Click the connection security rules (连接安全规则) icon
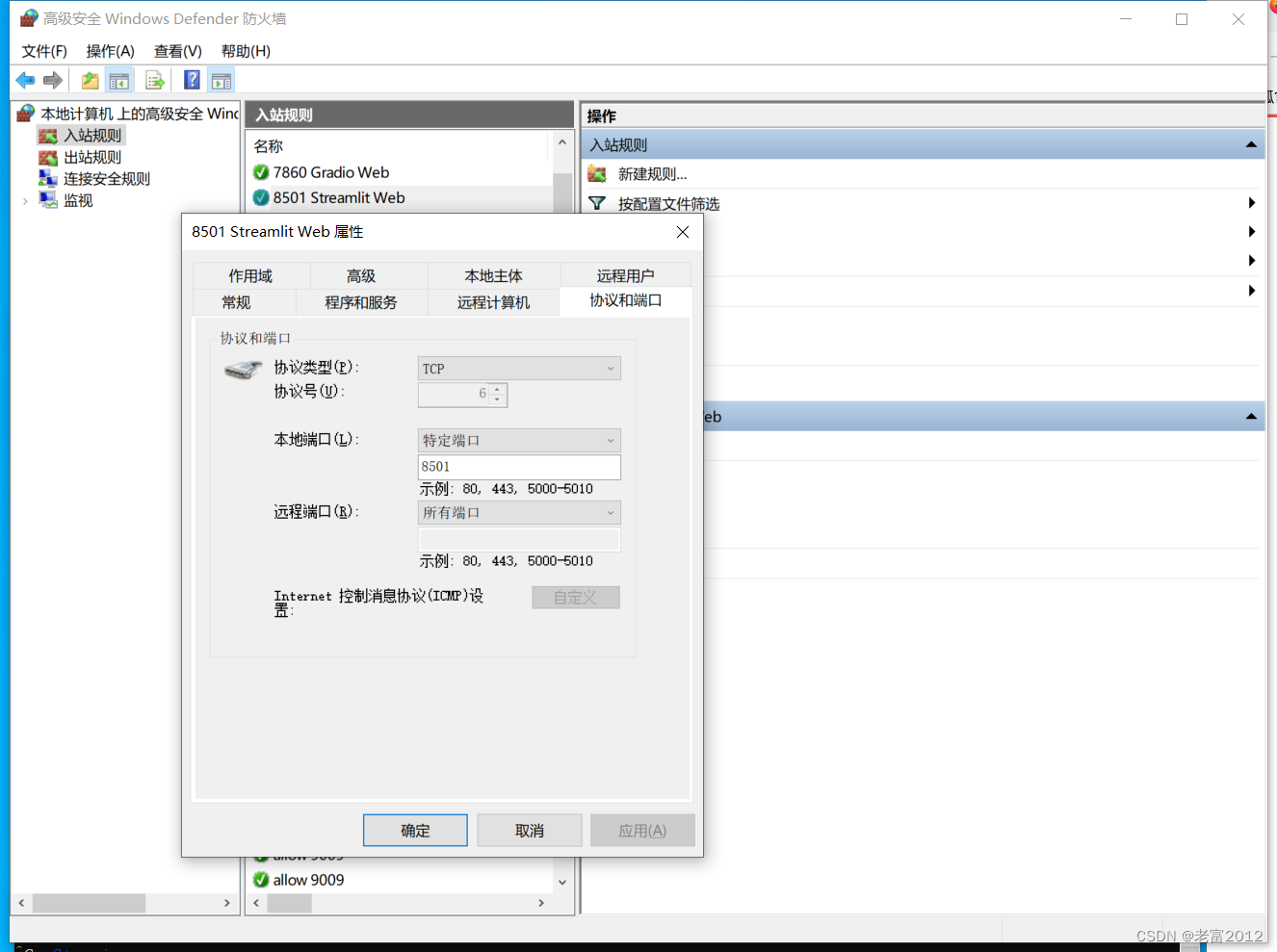This screenshot has height=952, width=1277. point(48,178)
